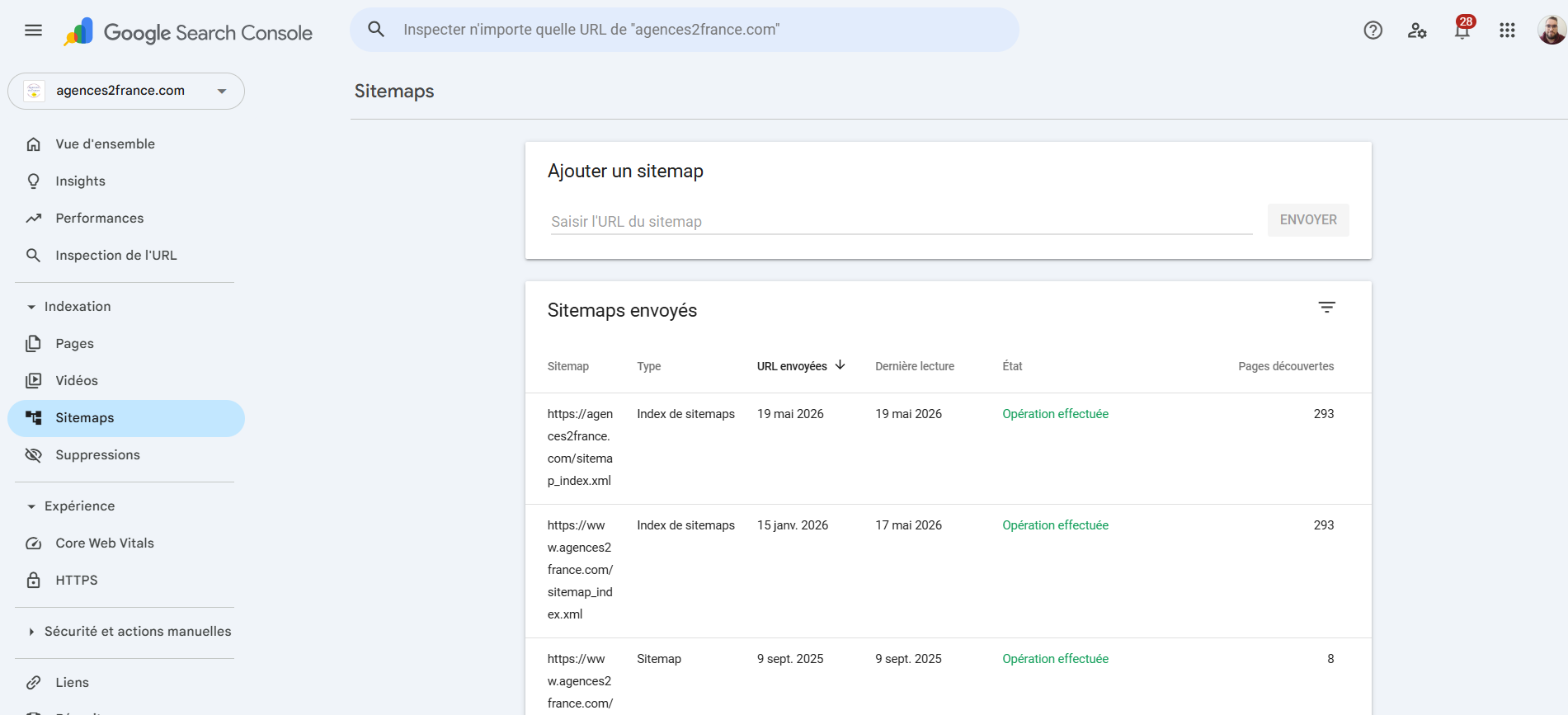This screenshot has width=1568, height=715.
Task: Click the Sitemaps tree icon
Action: click(x=34, y=418)
